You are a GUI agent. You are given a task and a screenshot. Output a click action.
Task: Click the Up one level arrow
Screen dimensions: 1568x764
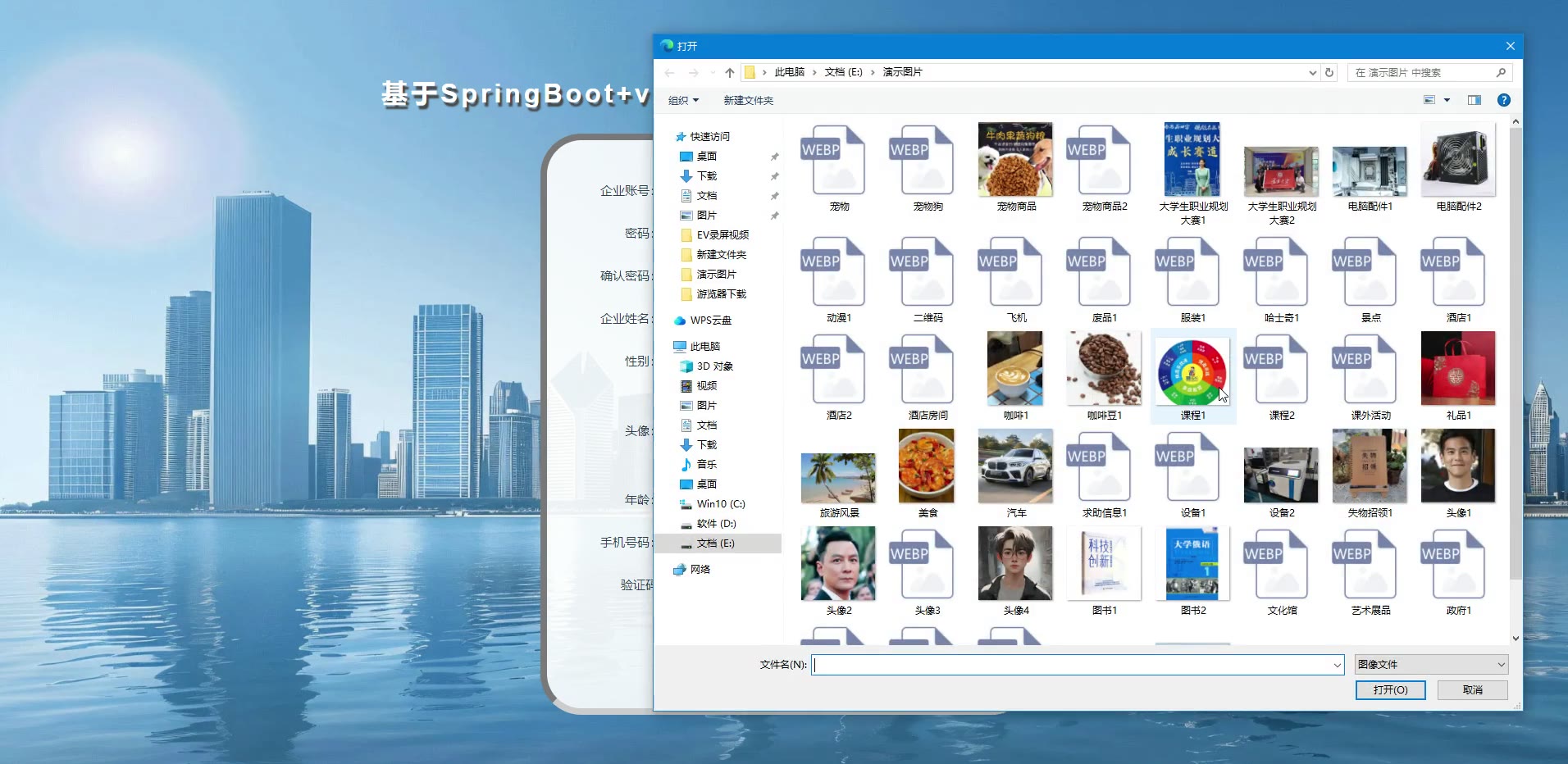tap(729, 73)
